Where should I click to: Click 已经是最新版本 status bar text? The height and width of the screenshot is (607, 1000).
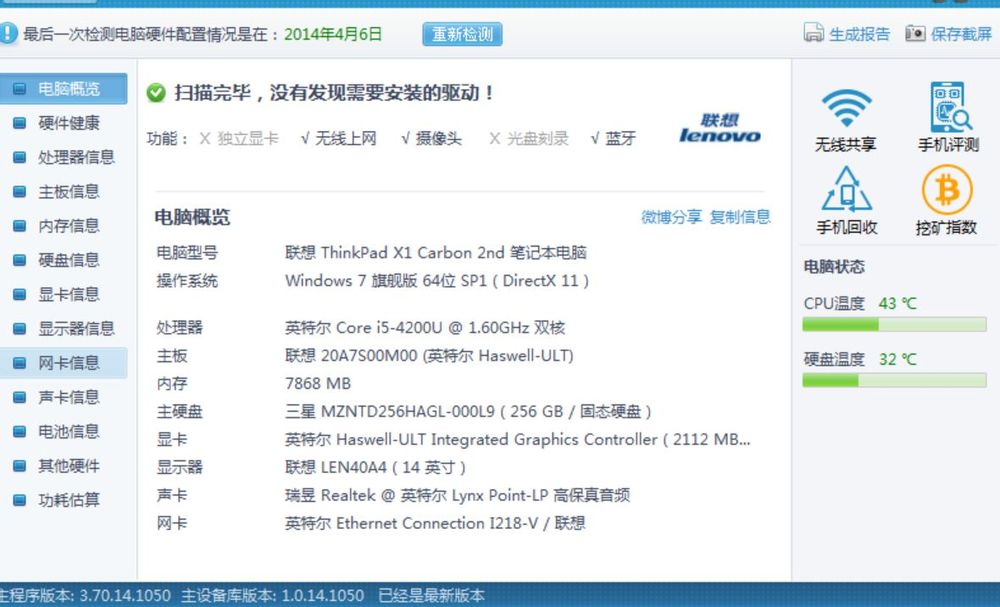pyautogui.click(x=431, y=596)
